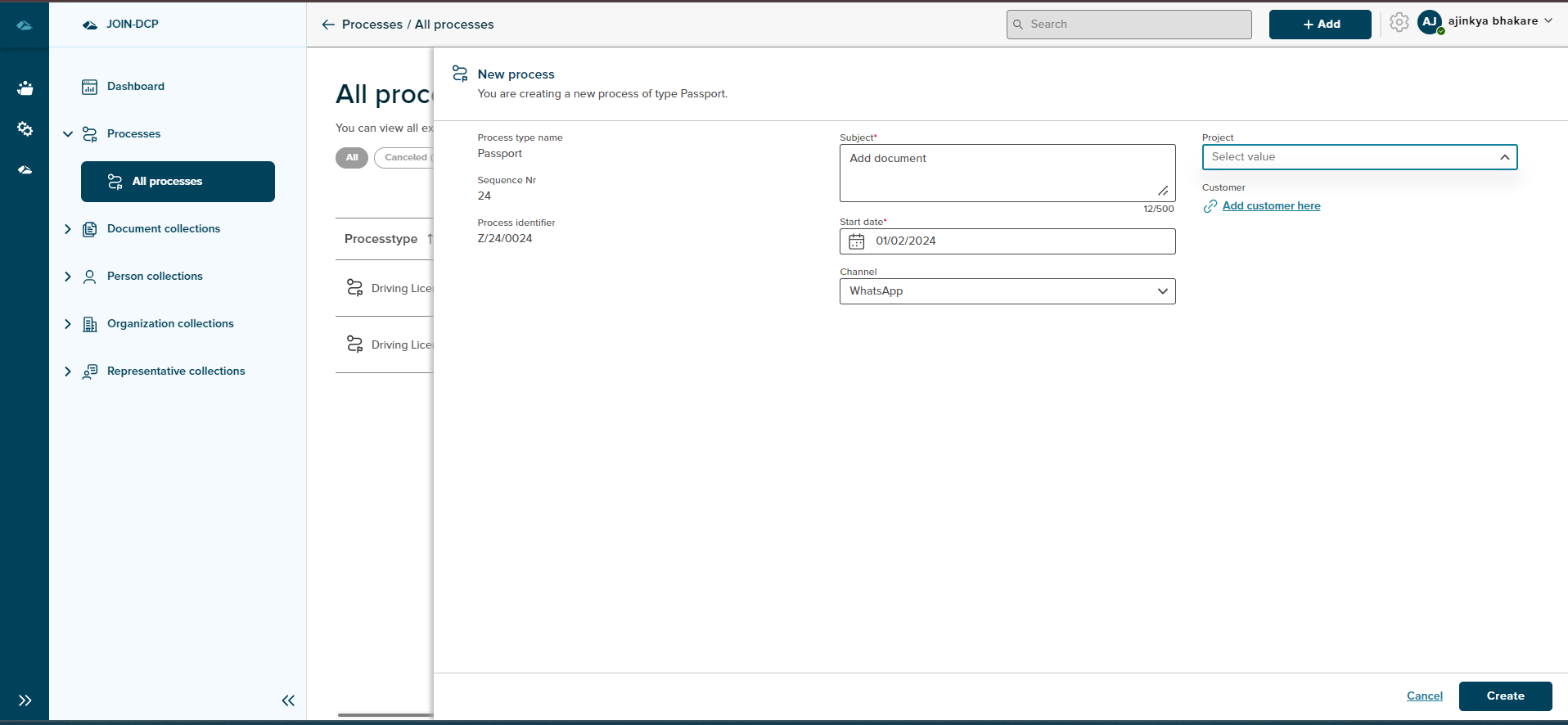The width and height of the screenshot is (1568, 725).
Task: Click the AJ user avatar
Action: [1430, 23]
